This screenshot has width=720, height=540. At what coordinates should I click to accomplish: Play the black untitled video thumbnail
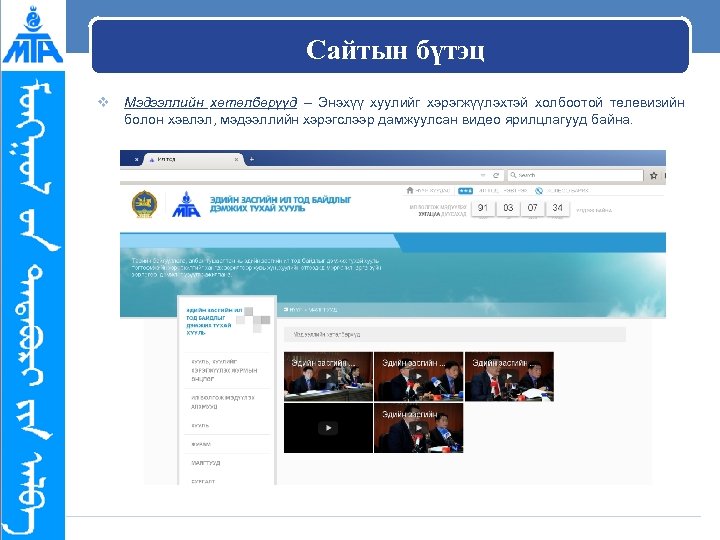pyautogui.click(x=328, y=428)
